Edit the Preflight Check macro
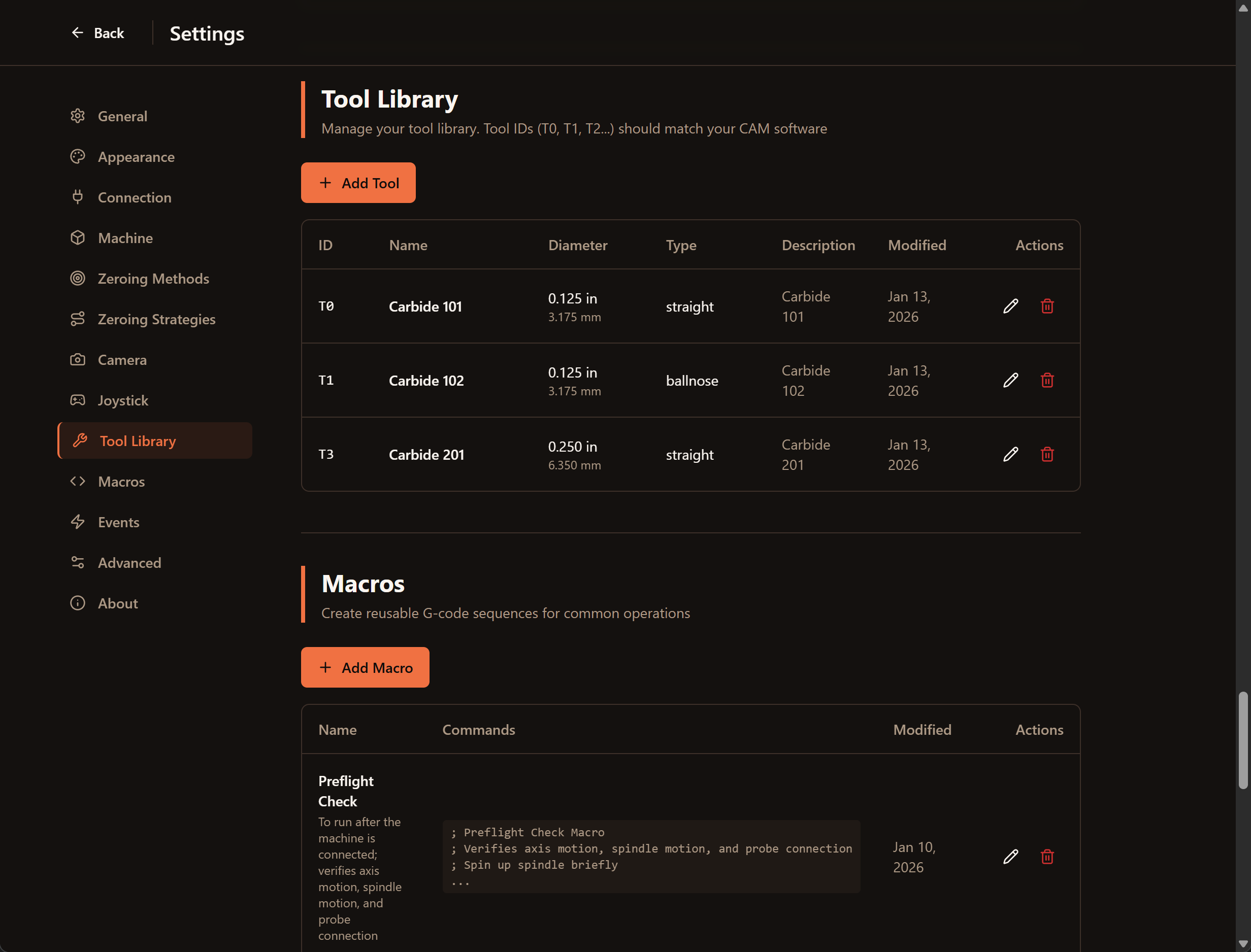Screen dimensions: 1251x952 tap(1011, 857)
